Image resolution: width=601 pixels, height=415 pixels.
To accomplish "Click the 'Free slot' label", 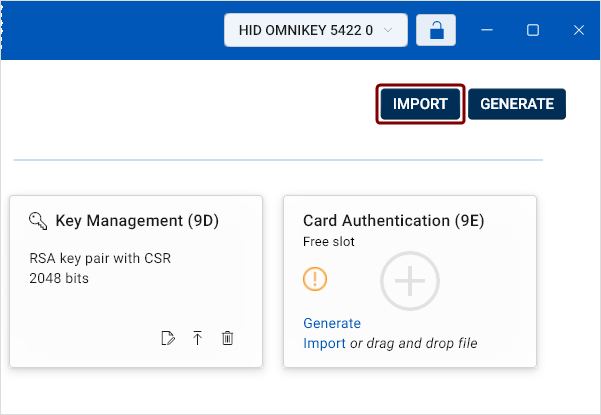I will tap(329, 241).
